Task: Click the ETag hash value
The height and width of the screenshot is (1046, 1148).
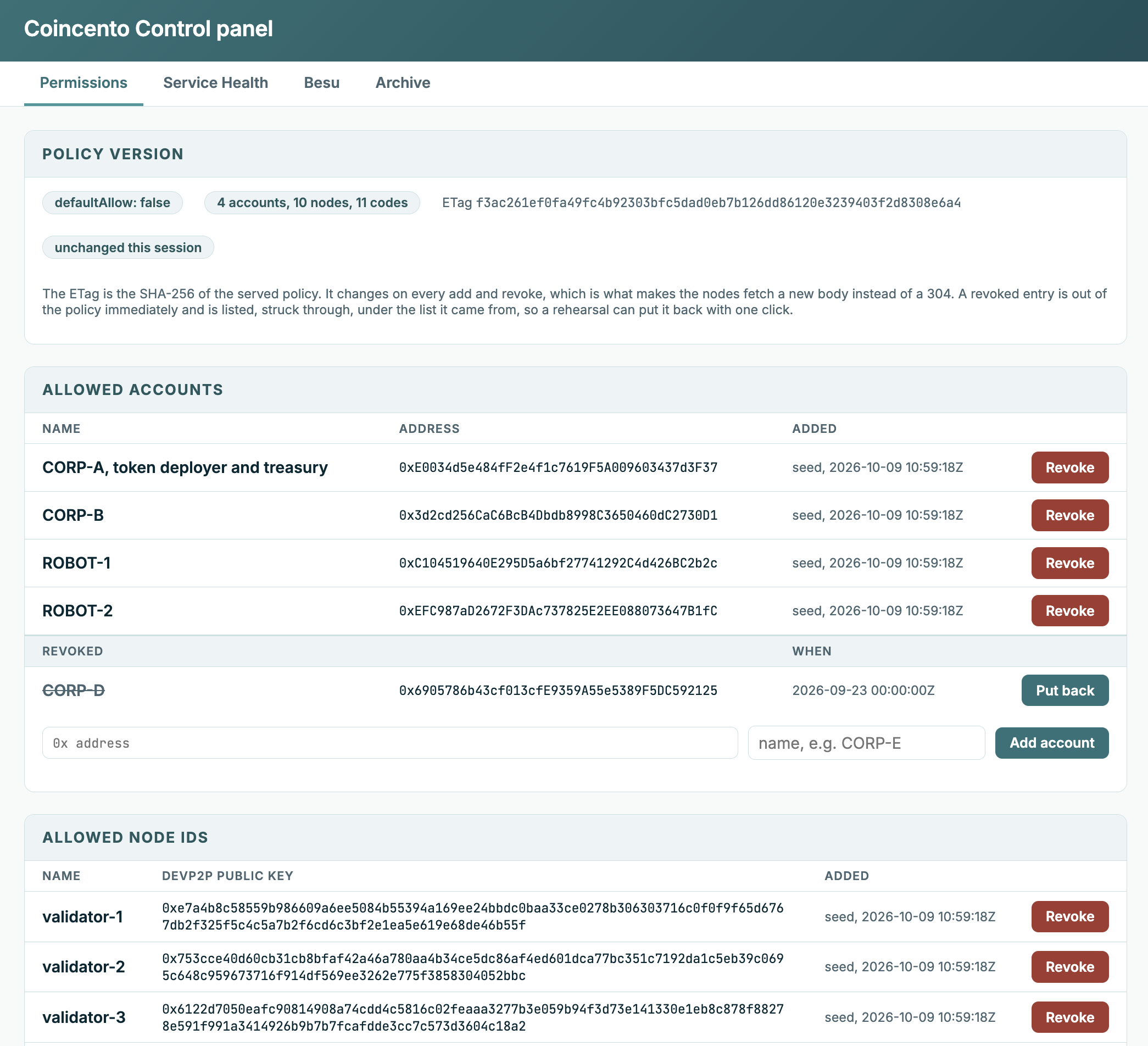Action: point(718,203)
